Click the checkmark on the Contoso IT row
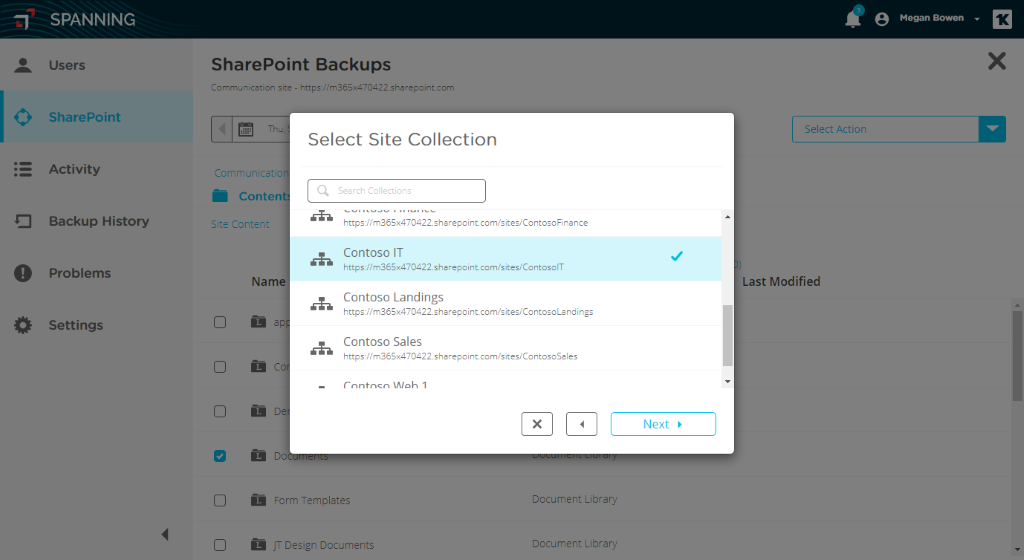1024x560 pixels. point(677,257)
